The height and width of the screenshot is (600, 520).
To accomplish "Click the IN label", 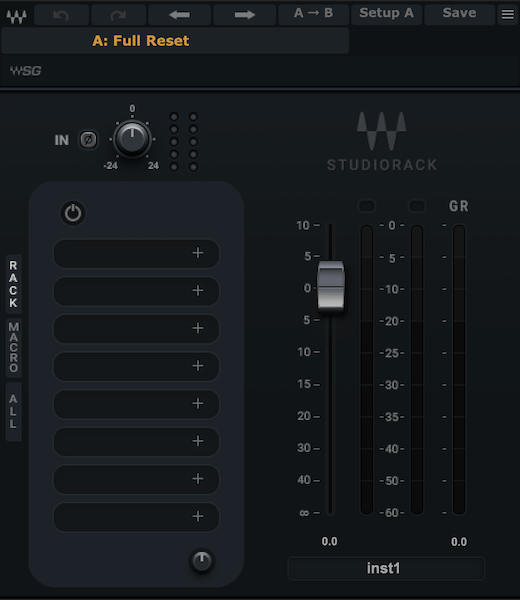I will tap(62, 140).
